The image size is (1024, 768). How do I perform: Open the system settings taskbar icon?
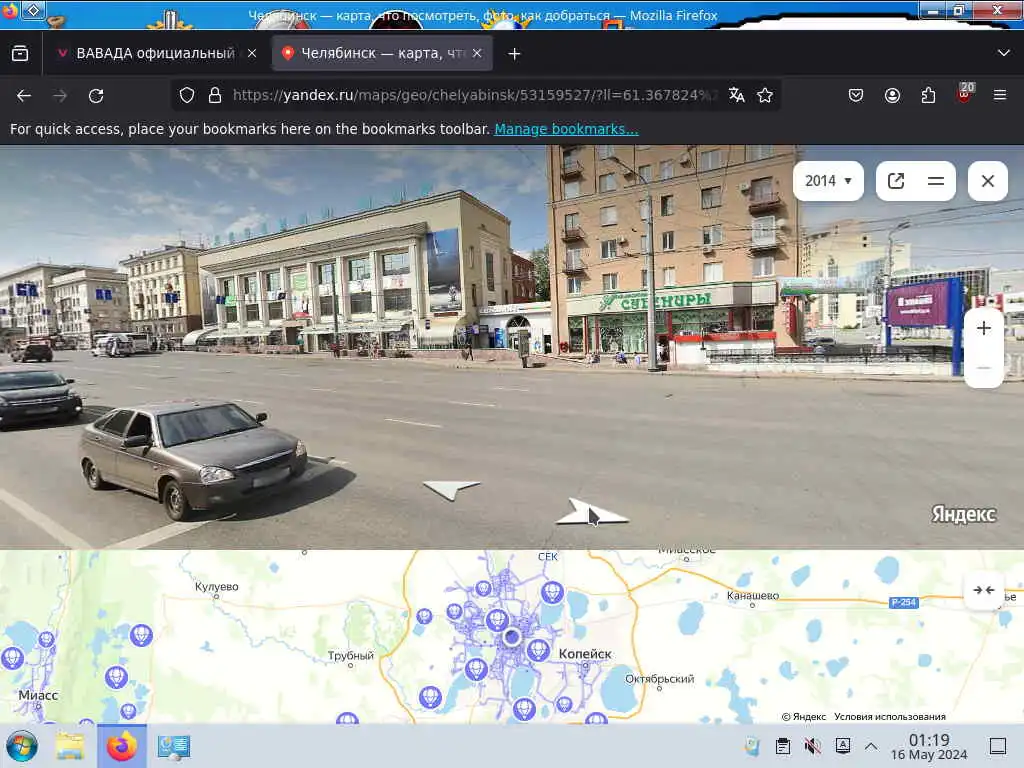(x=173, y=746)
